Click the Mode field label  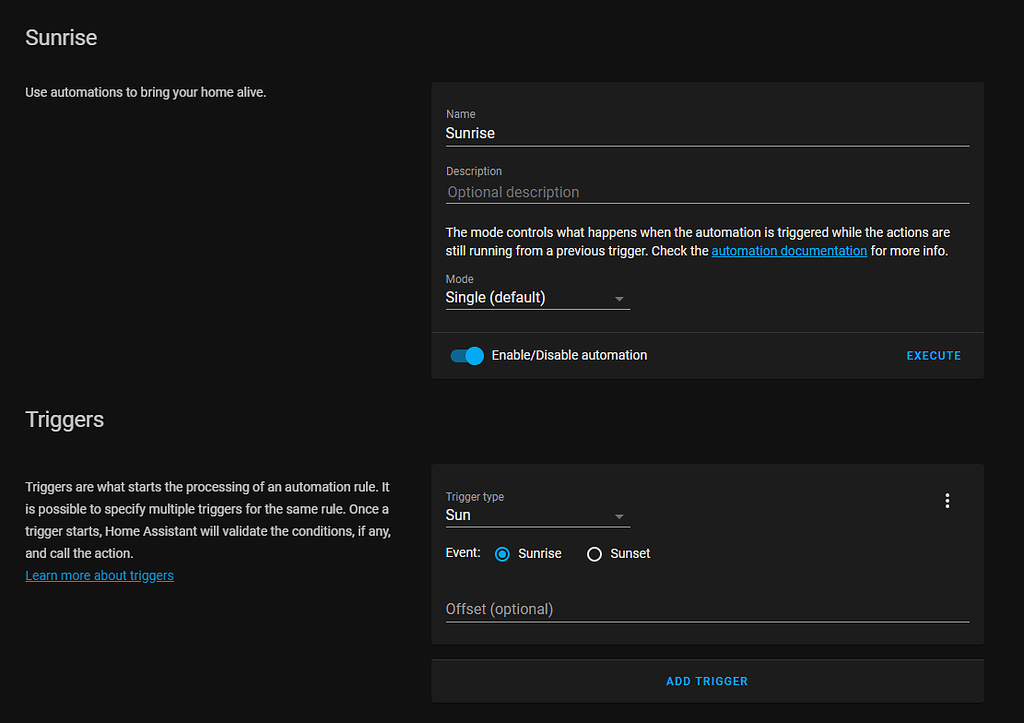click(x=460, y=279)
